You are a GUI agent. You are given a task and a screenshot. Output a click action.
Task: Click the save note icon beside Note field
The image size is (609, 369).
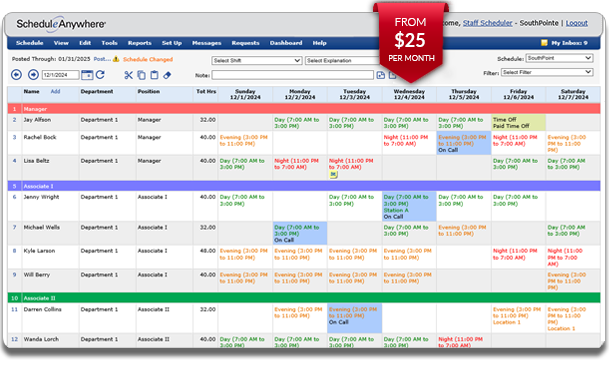(x=381, y=75)
